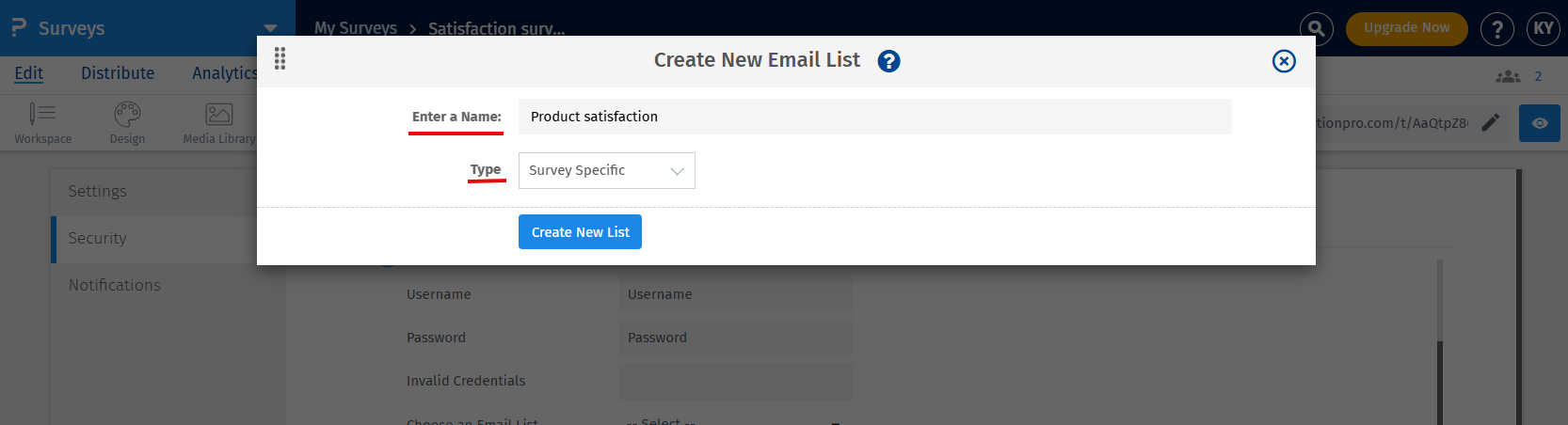Open the Media Library

[x=219, y=123]
